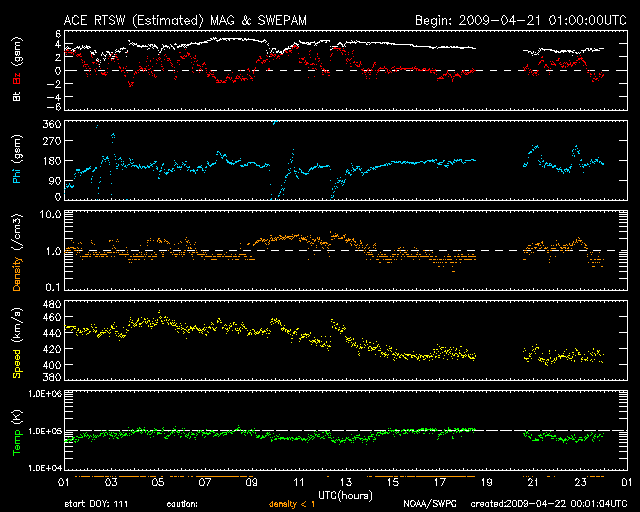
Task: Select the Bt Bz (gsm) axis label
Action: [x=17, y=72]
